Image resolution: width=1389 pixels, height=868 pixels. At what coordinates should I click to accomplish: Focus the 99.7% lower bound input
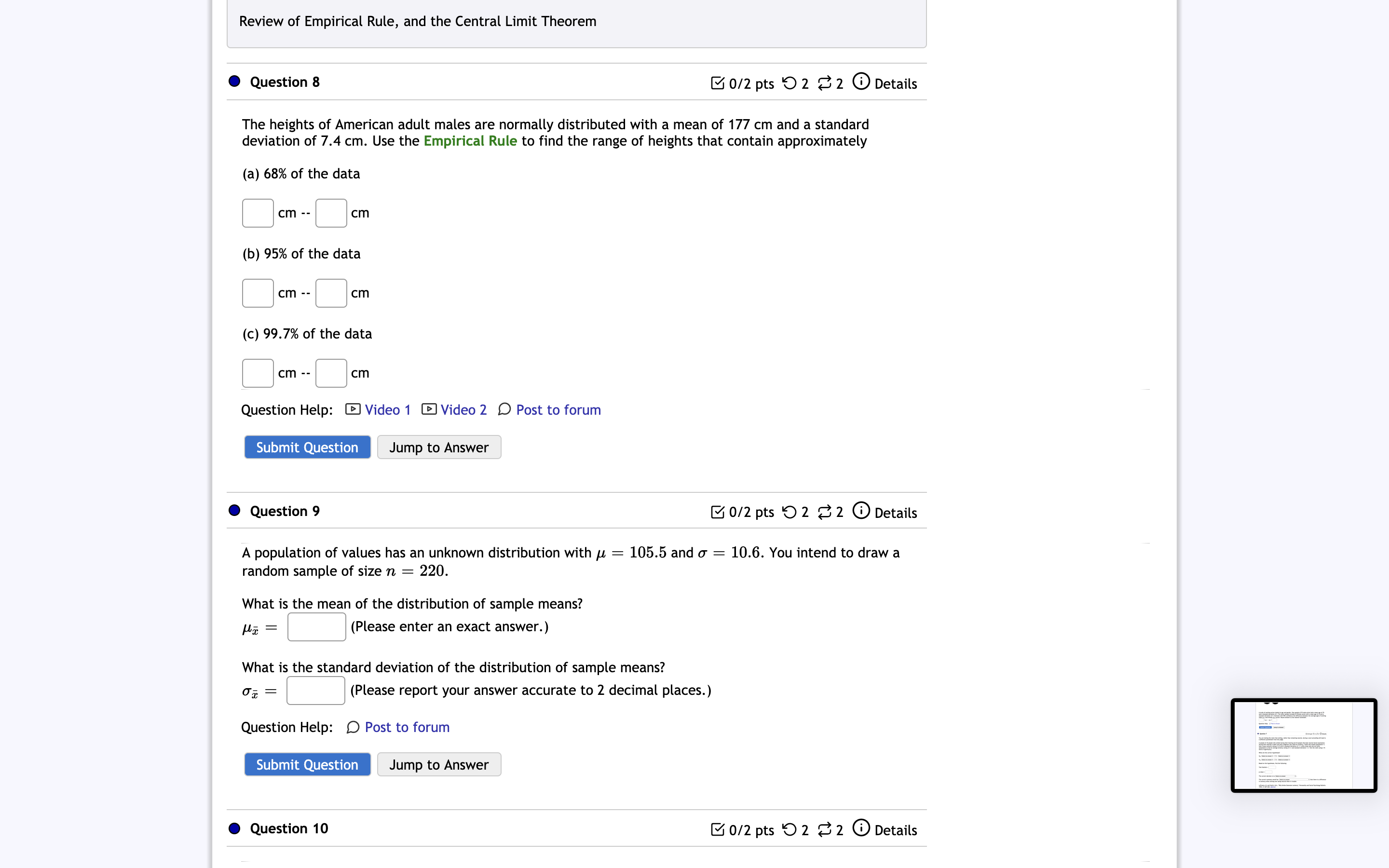coord(258,373)
